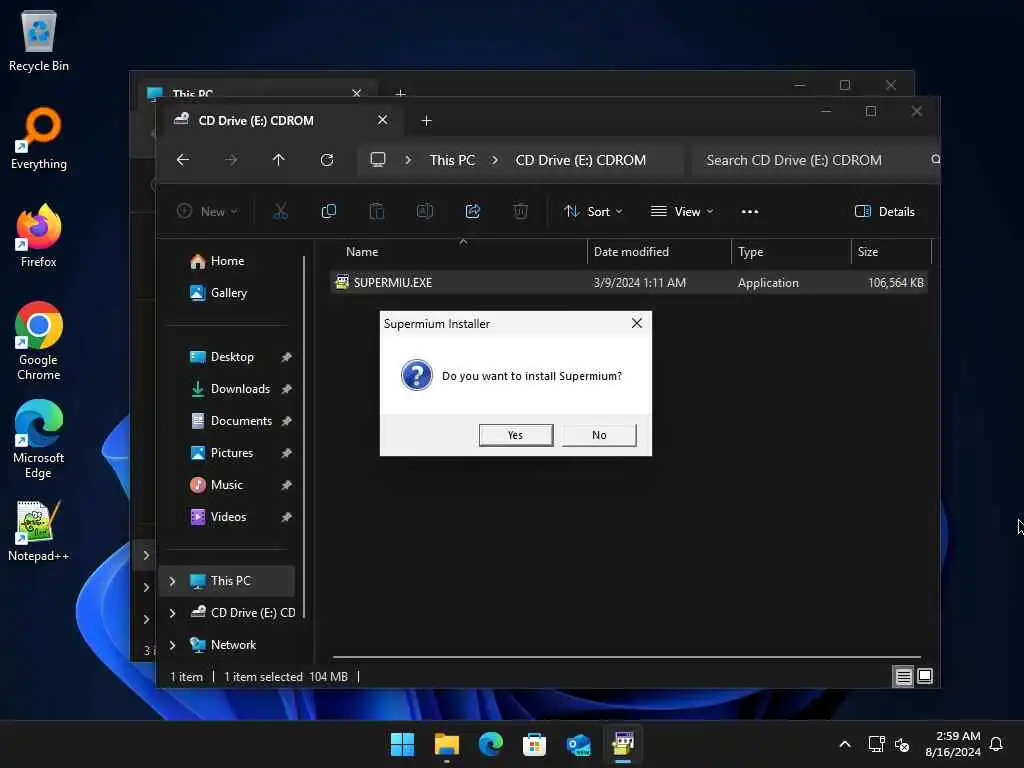
Task: Select This PC tab in background window
Action: point(193,93)
